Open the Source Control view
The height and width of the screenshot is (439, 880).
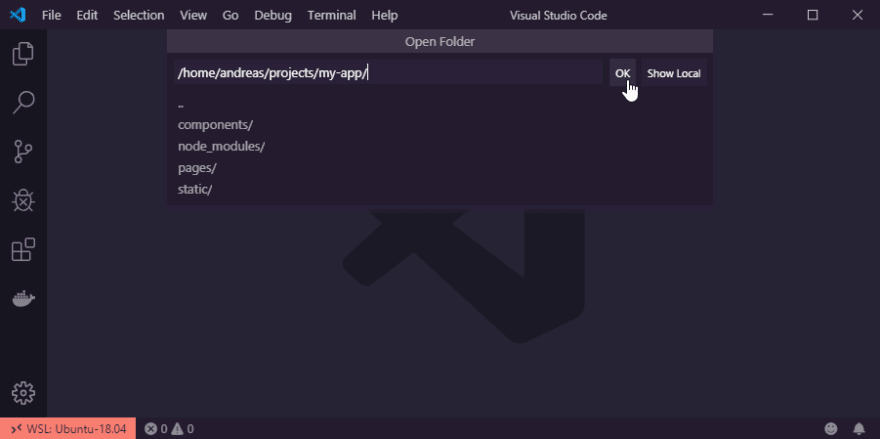tap(23, 152)
